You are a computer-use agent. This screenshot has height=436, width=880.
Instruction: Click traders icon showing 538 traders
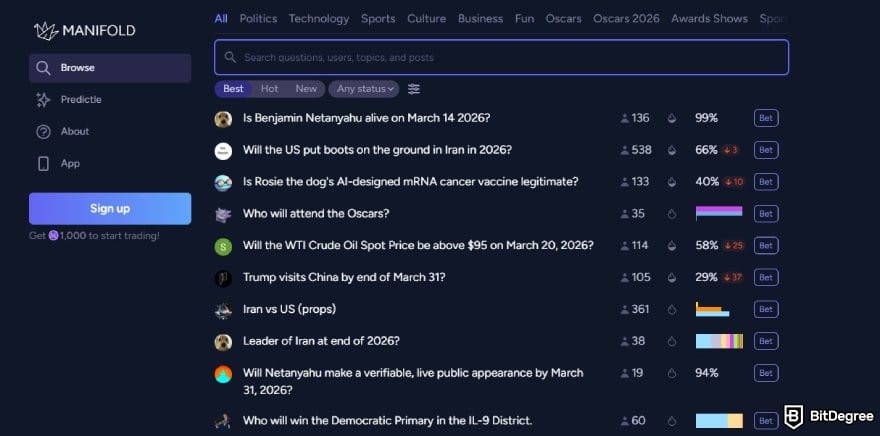coord(625,150)
